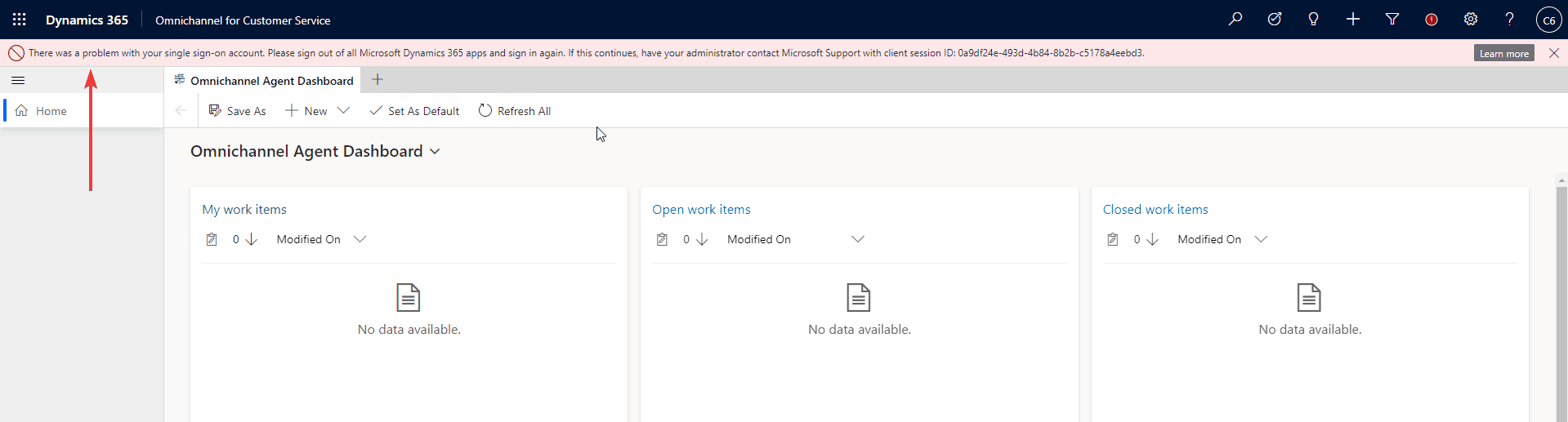Open the task flow assistant icon

[x=1275, y=20]
